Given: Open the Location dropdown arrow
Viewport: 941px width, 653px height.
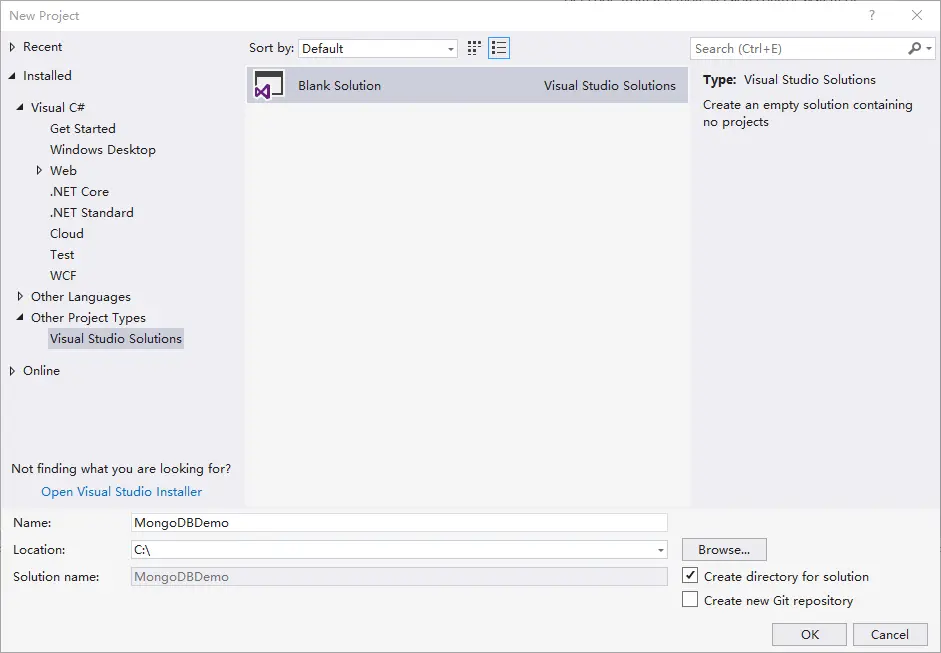Looking at the screenshot, I should pos(660,550).
